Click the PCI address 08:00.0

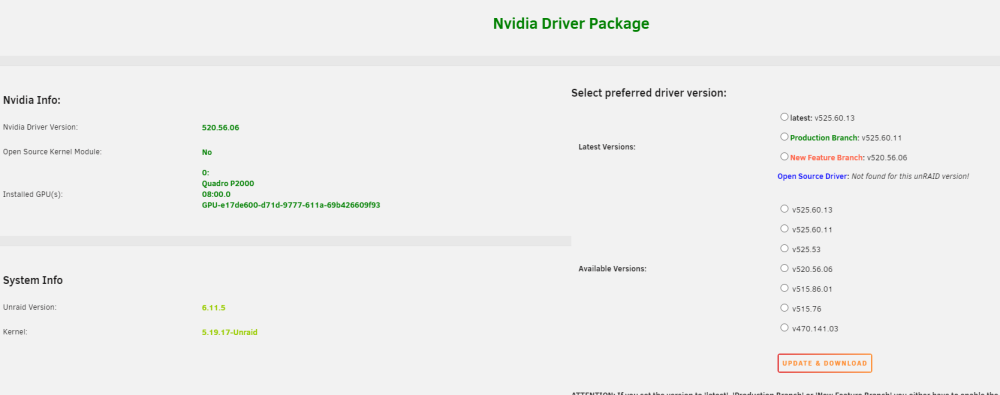coord(216,195)
